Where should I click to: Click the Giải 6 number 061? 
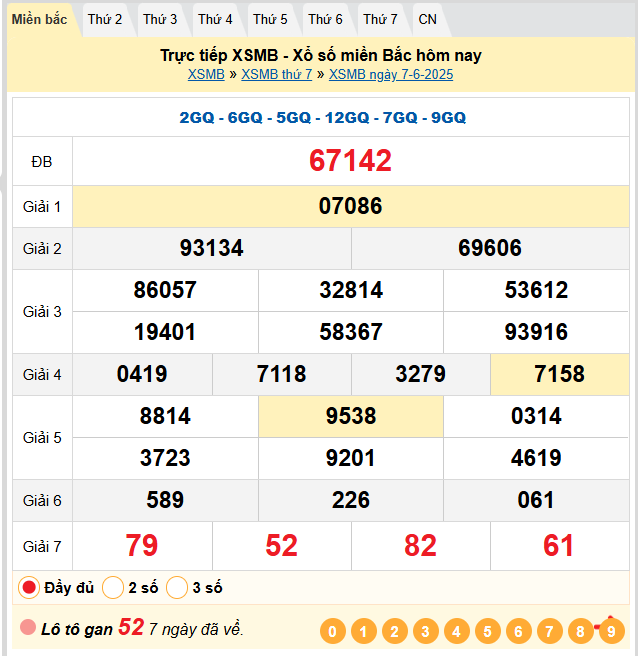tap(536, 500)
